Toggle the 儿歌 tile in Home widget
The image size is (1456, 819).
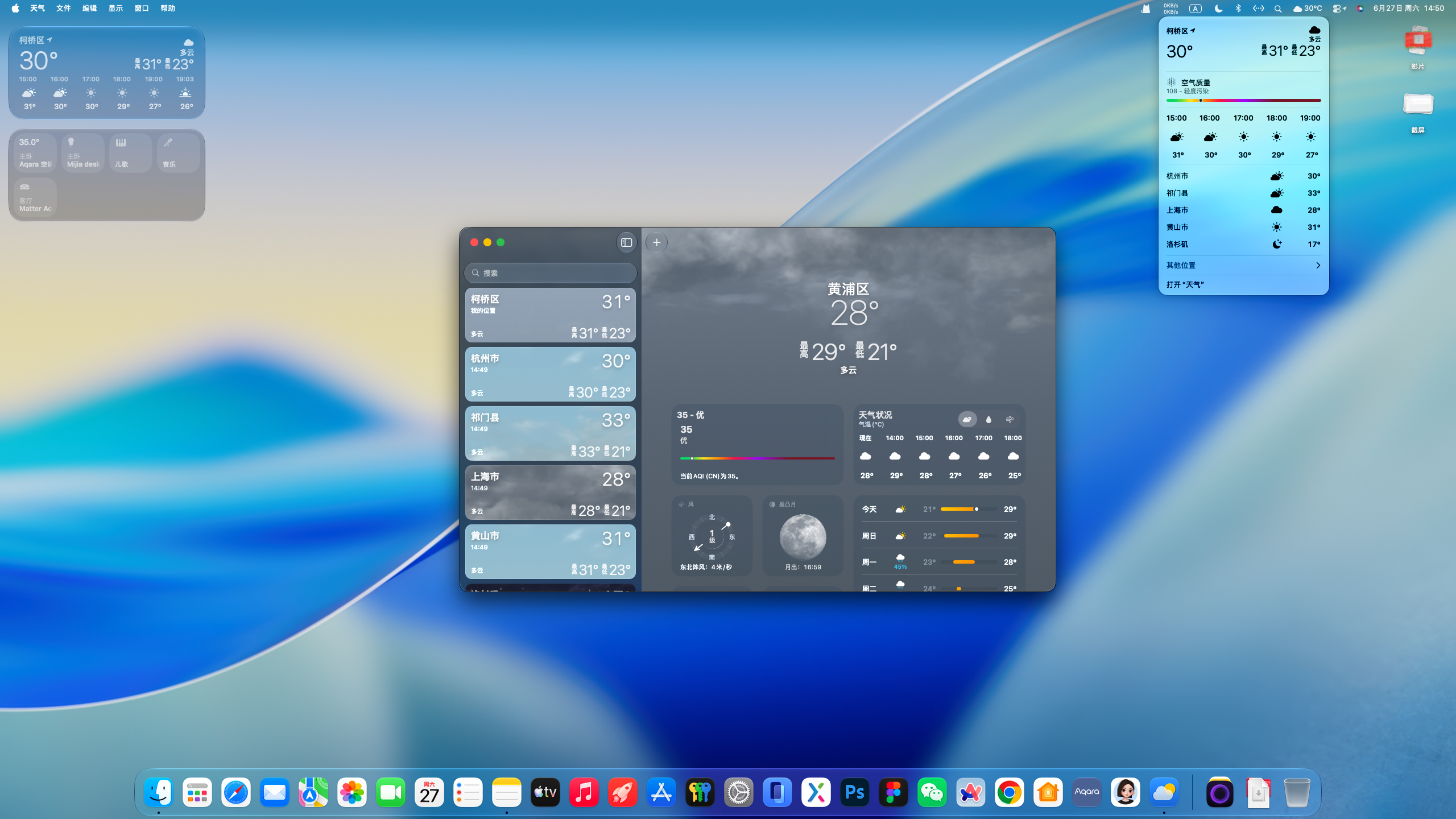131,152
